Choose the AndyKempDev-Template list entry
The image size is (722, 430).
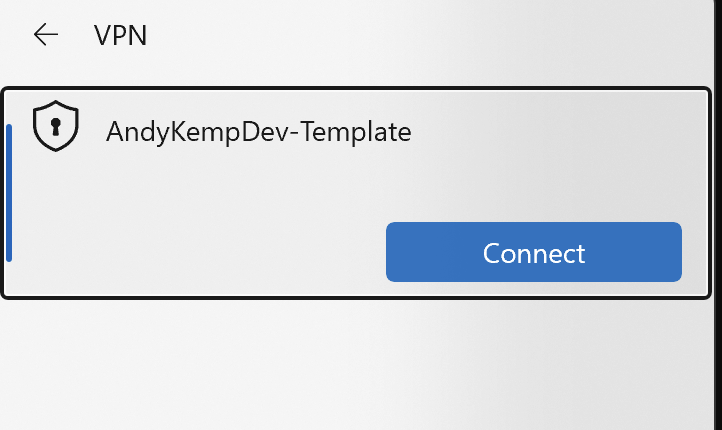click(356, 193)
